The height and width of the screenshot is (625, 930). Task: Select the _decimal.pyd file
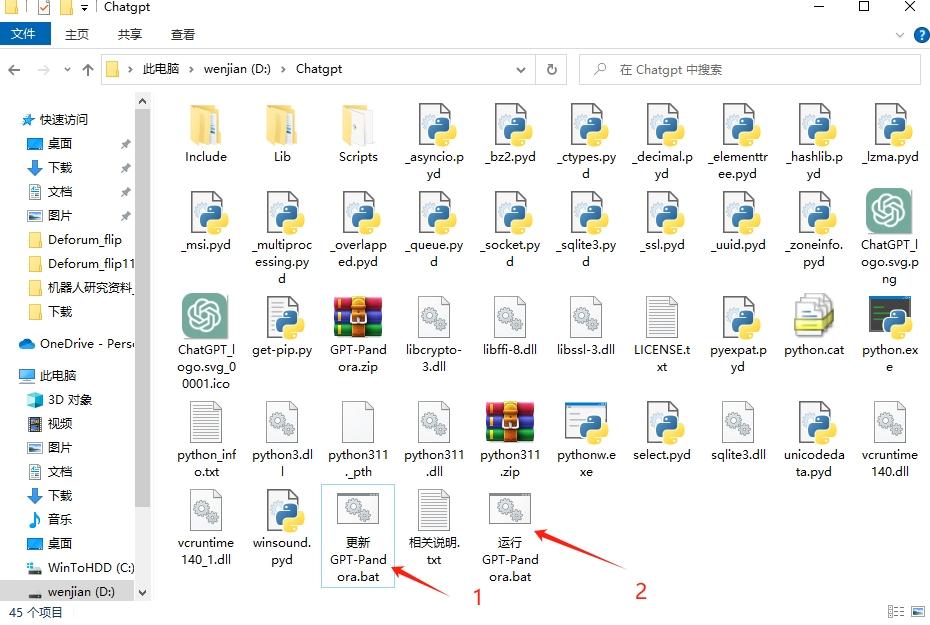point(662,141)
